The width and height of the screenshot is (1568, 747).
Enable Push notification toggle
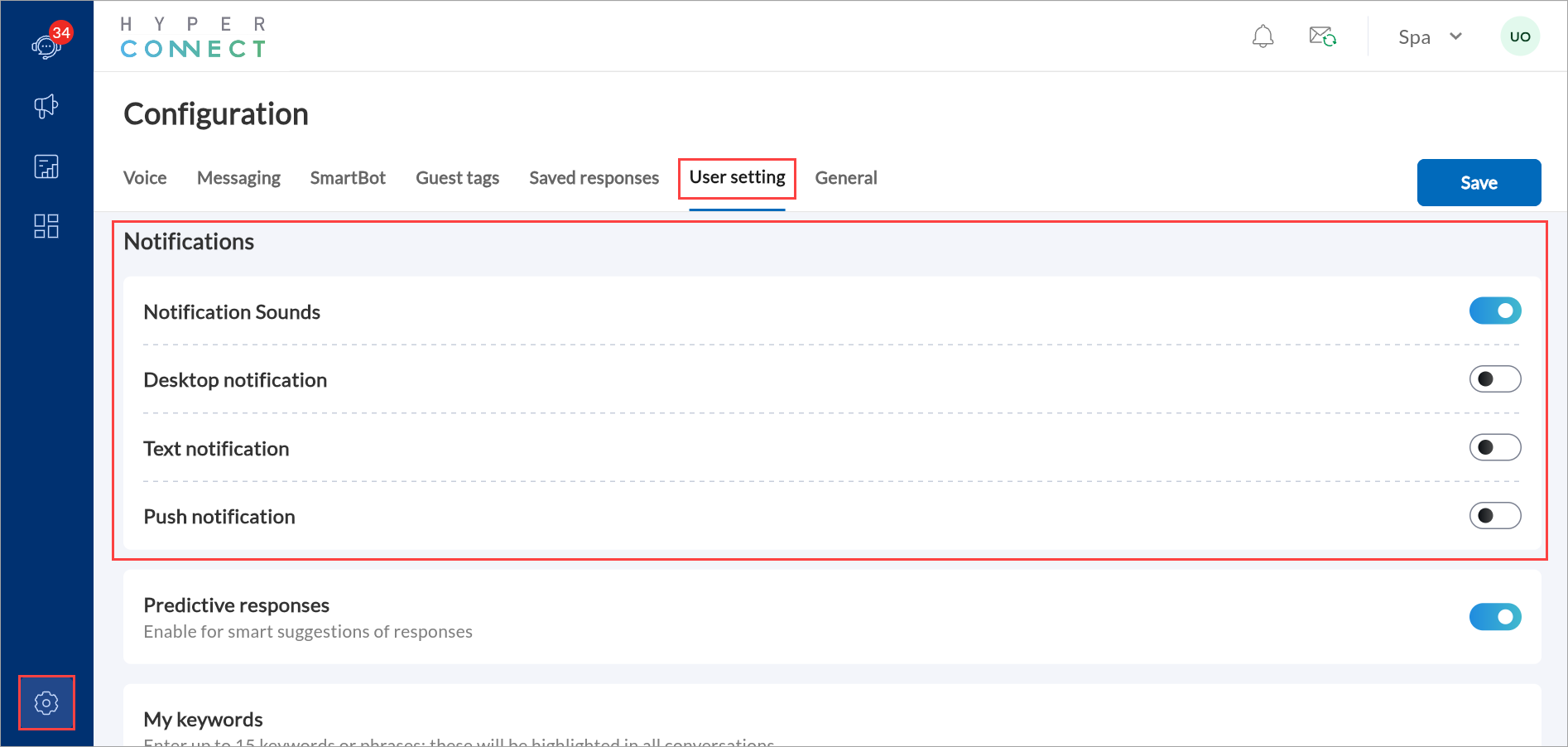(x=1495, y=516)
